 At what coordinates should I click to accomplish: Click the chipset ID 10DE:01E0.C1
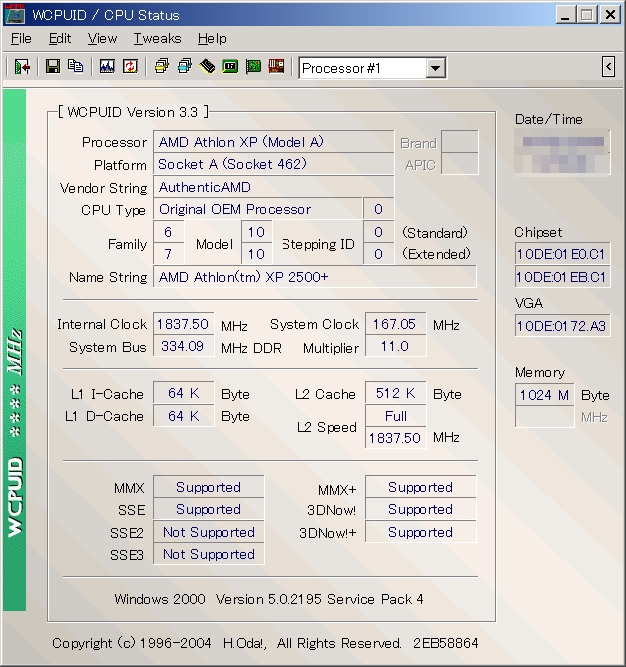click(x=562, y=254)
